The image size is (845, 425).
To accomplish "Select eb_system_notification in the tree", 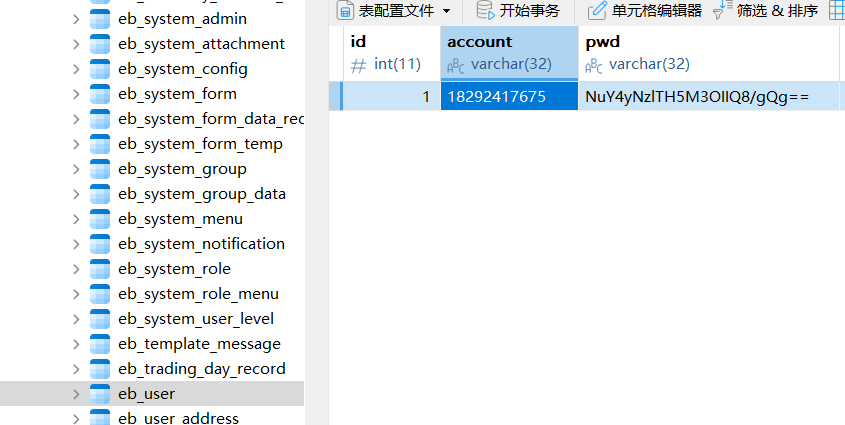I will point(201,244).
